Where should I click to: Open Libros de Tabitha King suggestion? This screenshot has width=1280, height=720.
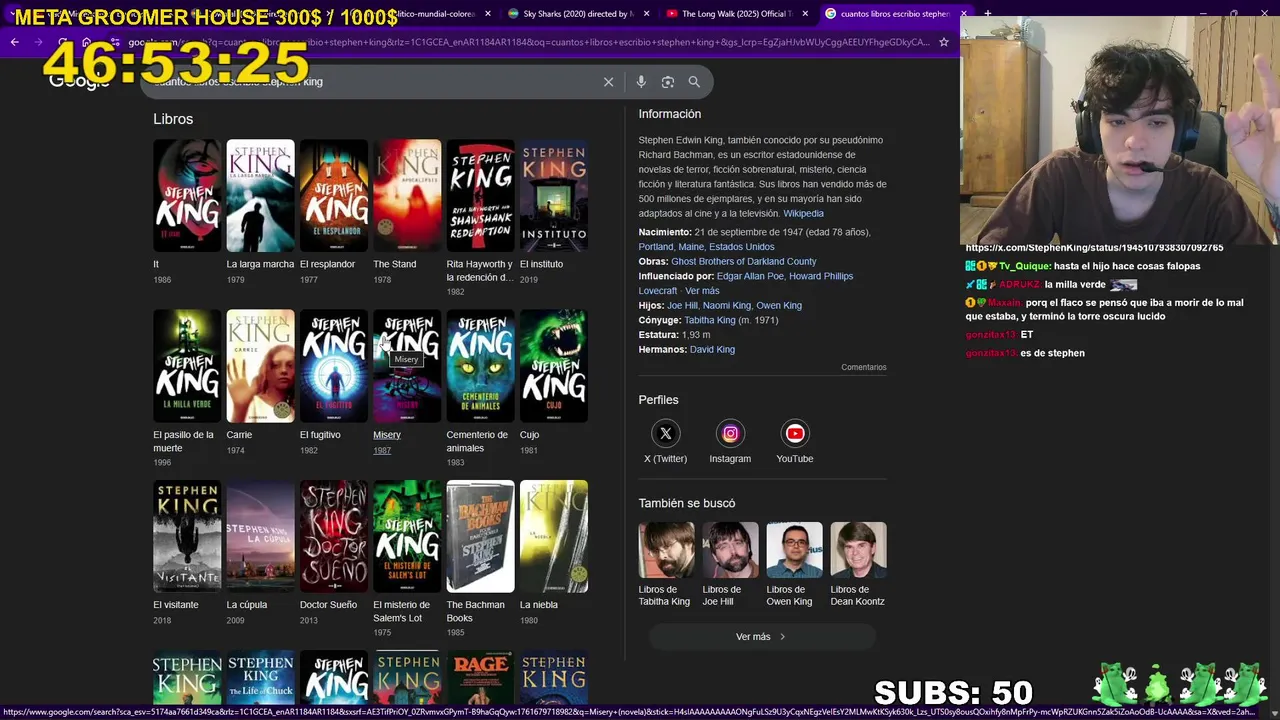(x=666, y=565)
